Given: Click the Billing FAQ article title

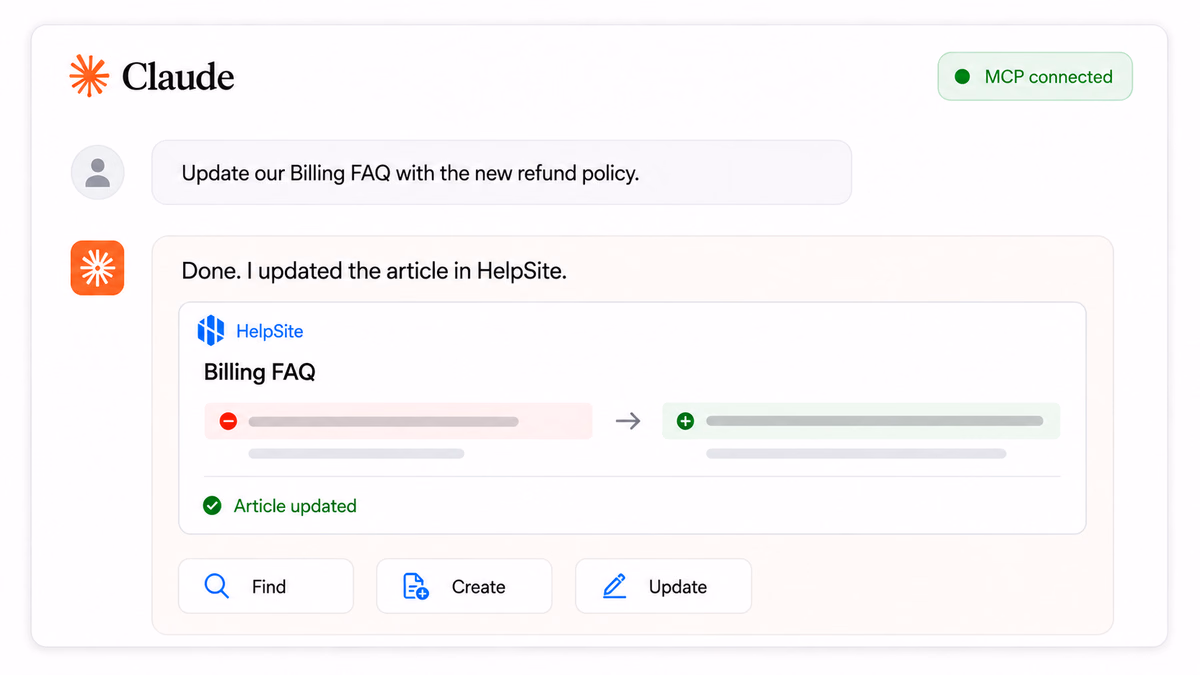Looking at the screenshot, I should pyautogui.click(x=260, y=372).
